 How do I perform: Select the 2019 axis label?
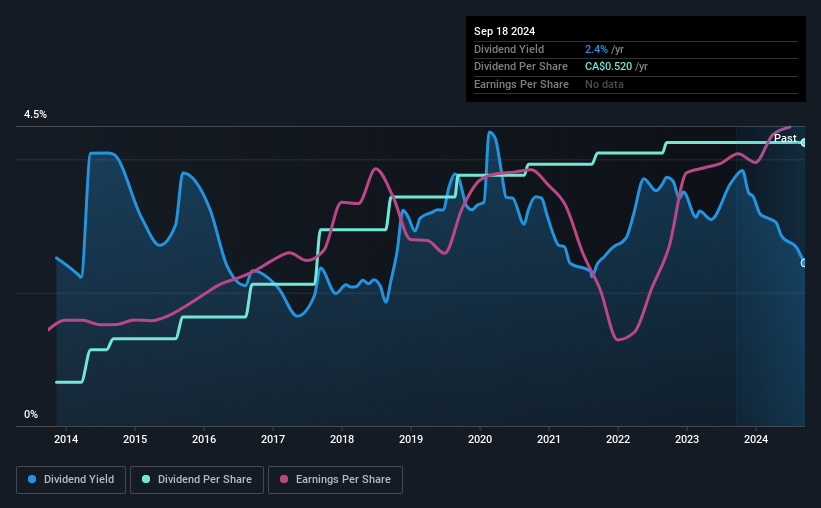click(411, 439)
